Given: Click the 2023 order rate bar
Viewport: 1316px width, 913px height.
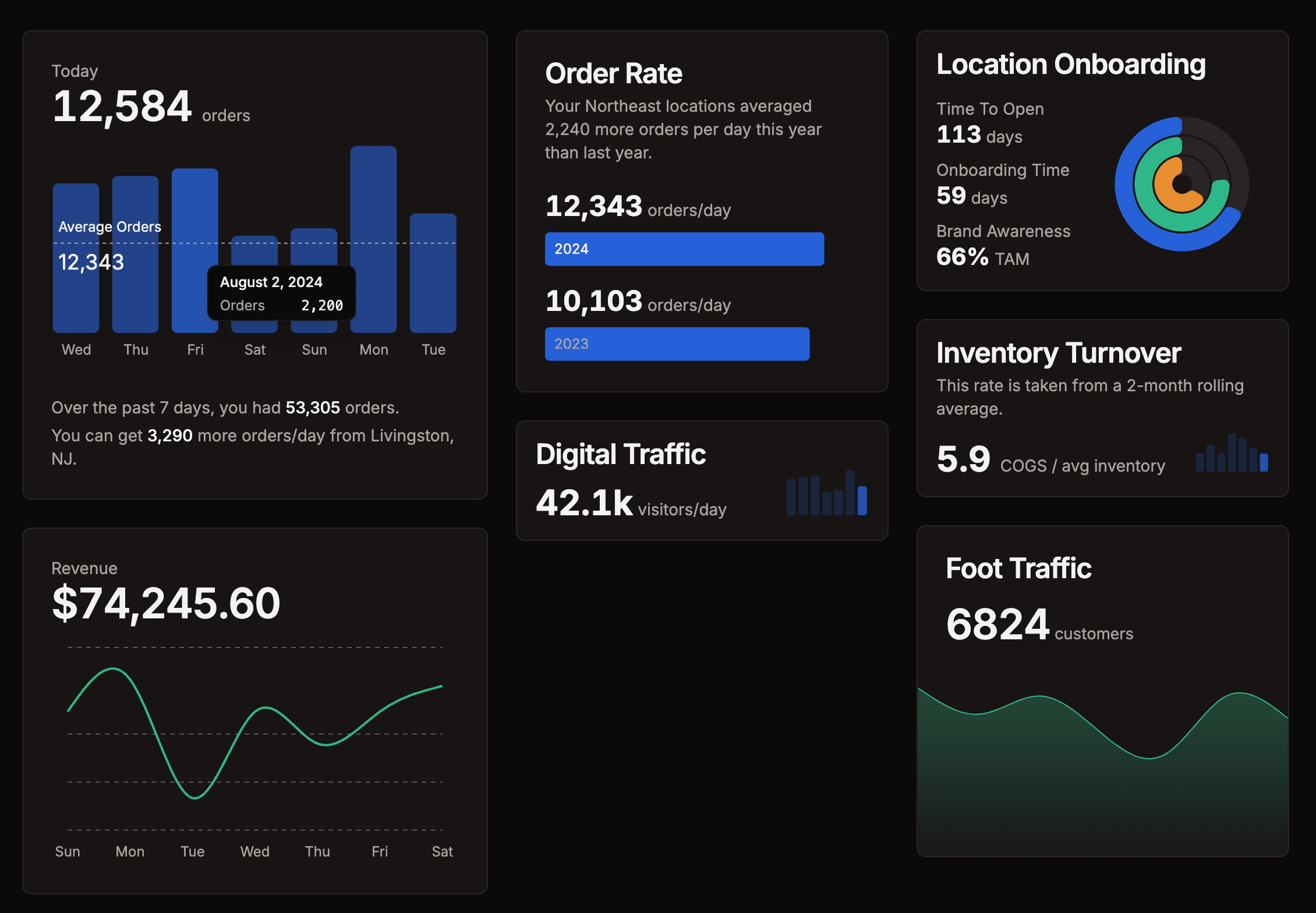Looking at the screenshot, I should (677, 344).
